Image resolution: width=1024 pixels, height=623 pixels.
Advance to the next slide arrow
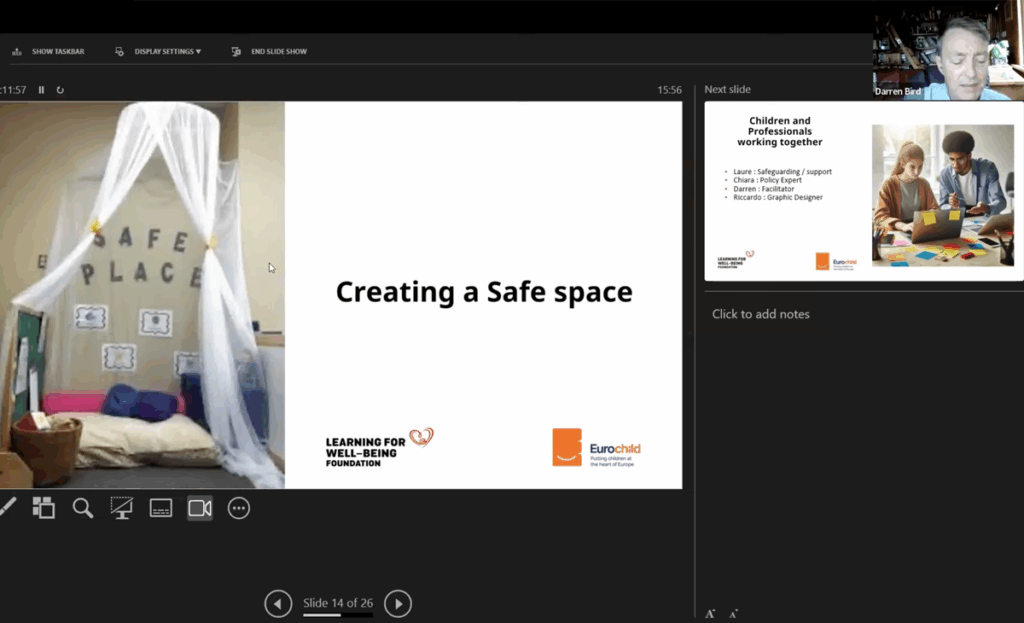point(398,603)
